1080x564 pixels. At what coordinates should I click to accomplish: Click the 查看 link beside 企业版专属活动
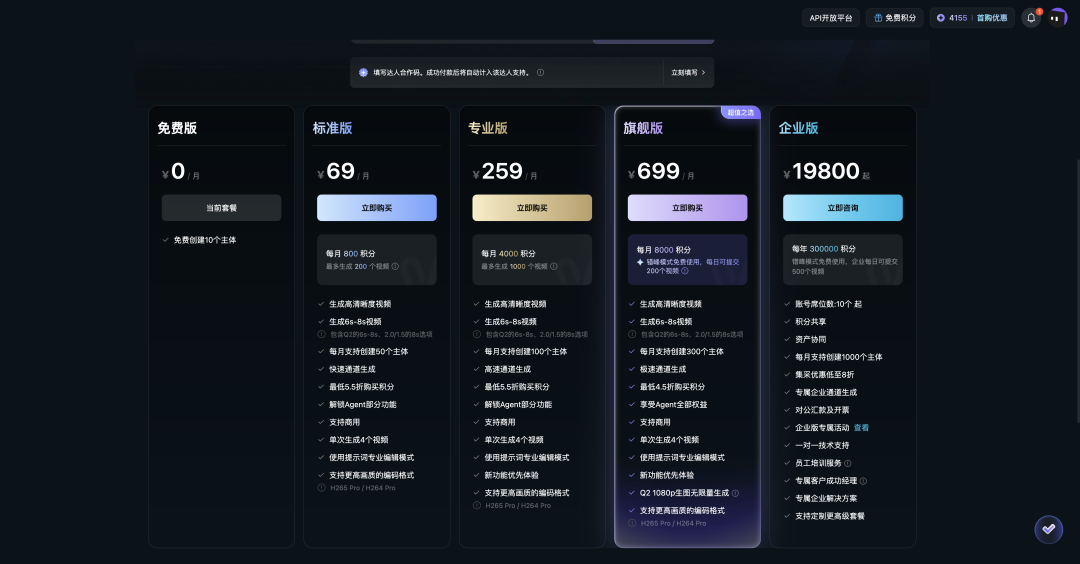(x=861, y=428)
